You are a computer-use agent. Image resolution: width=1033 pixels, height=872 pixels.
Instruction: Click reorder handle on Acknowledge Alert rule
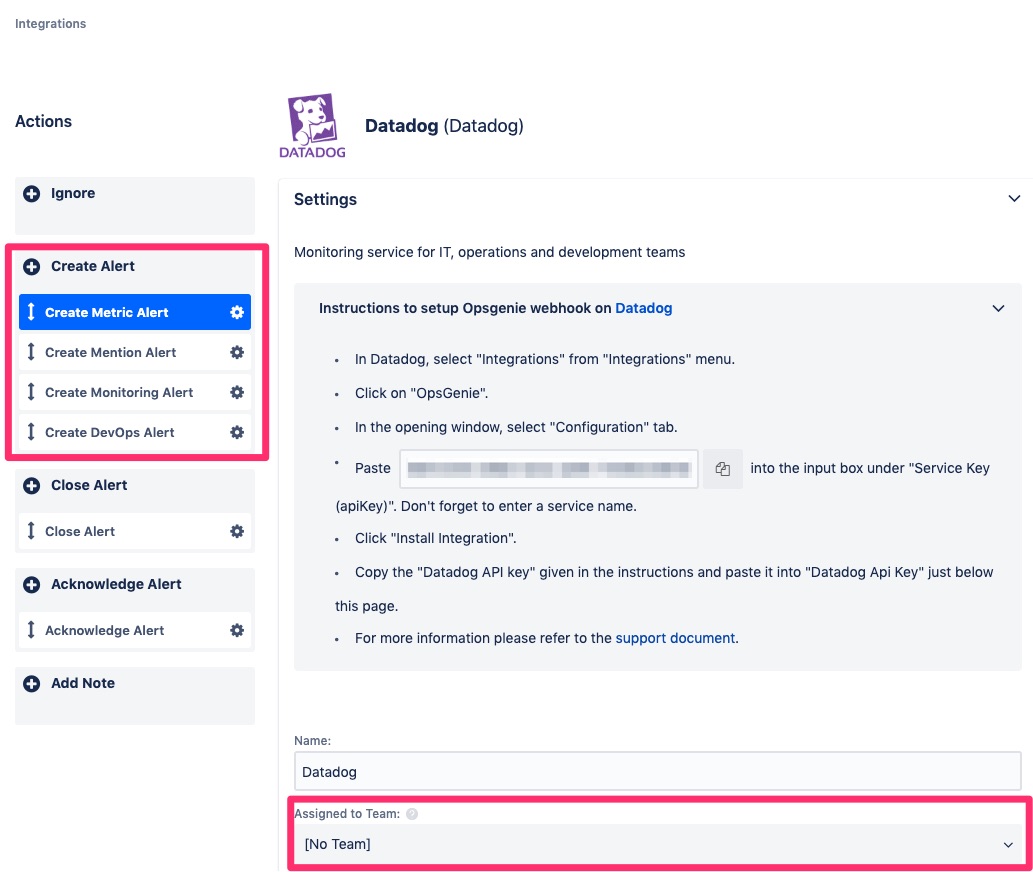tap(31, 630)
